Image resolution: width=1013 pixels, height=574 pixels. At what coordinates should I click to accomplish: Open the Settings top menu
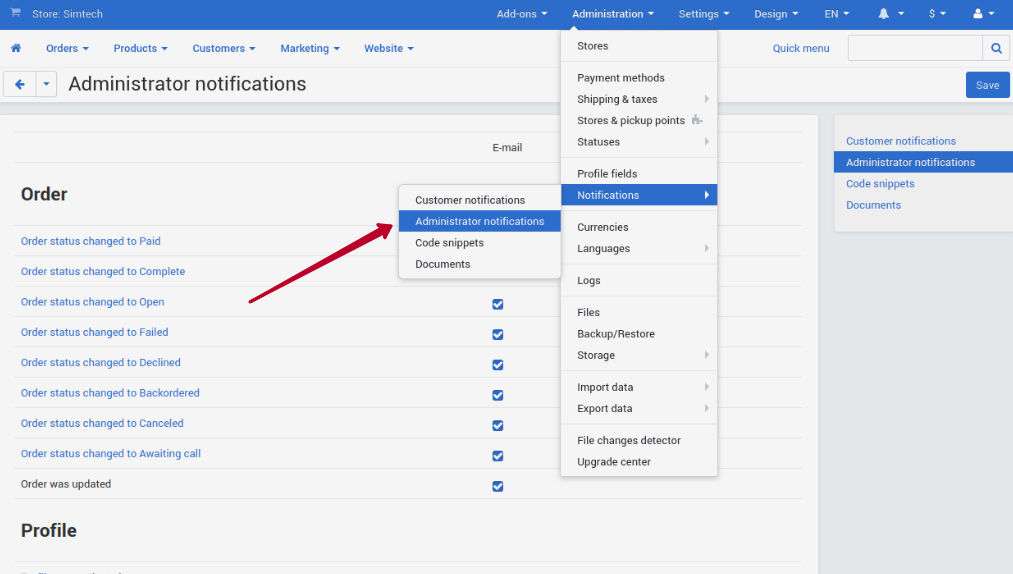[704, 14]
